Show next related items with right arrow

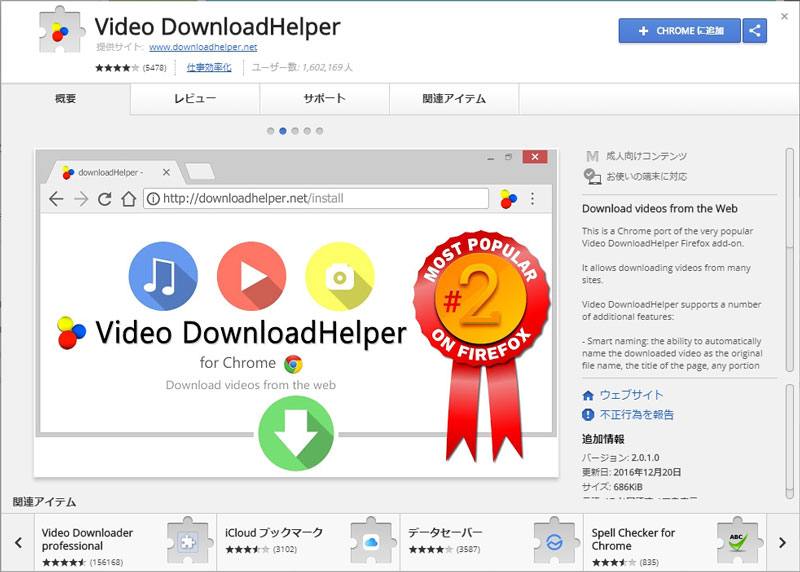782,542
